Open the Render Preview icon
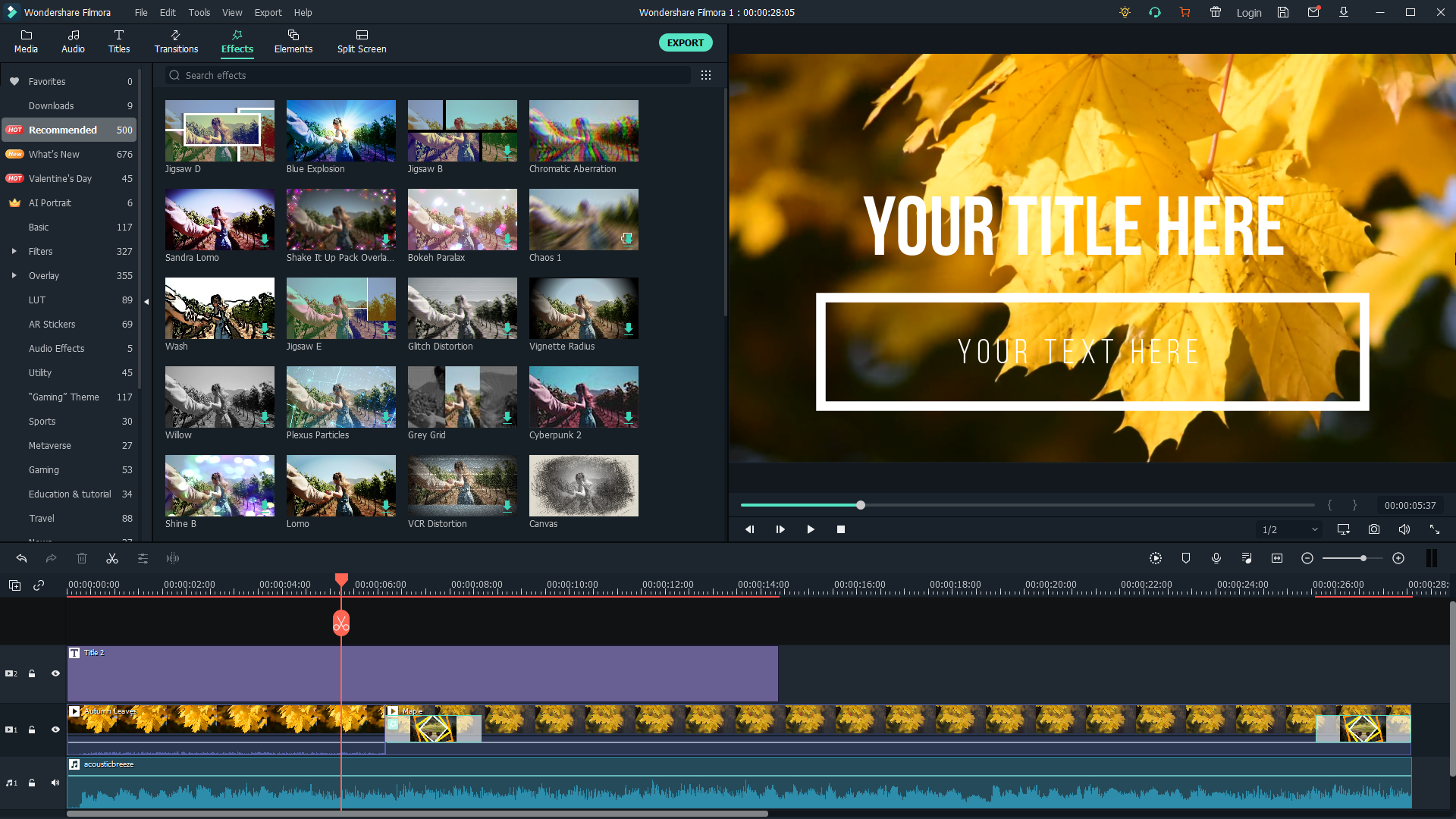1456x819 pixels. click(1155, 558)
